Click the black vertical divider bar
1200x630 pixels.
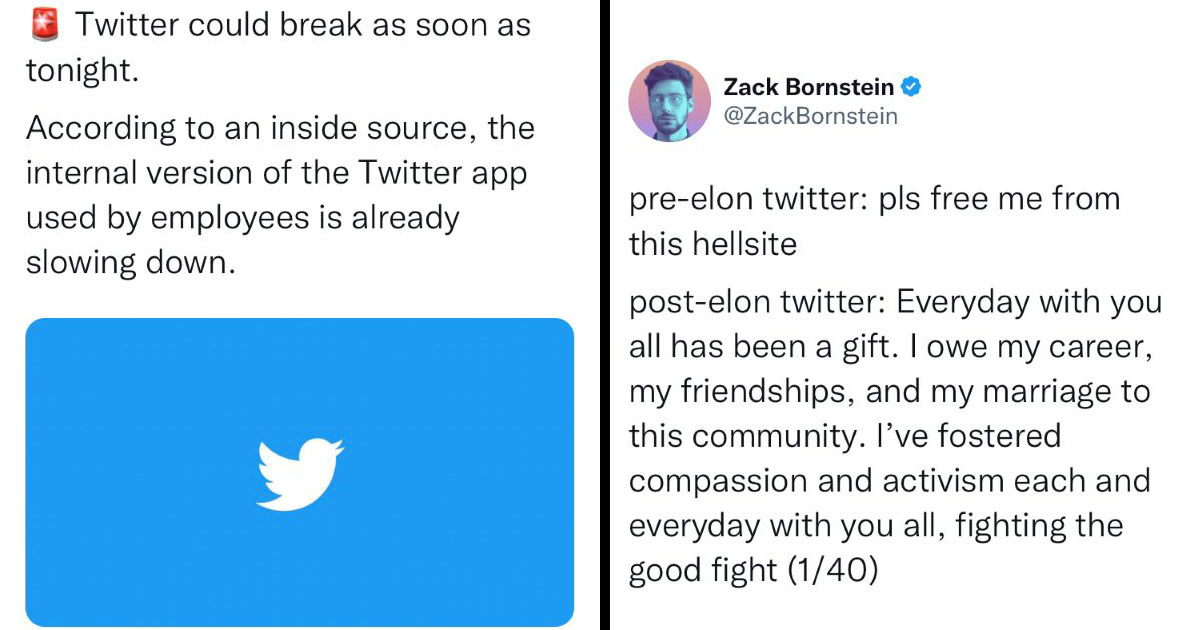click(603, 315)
